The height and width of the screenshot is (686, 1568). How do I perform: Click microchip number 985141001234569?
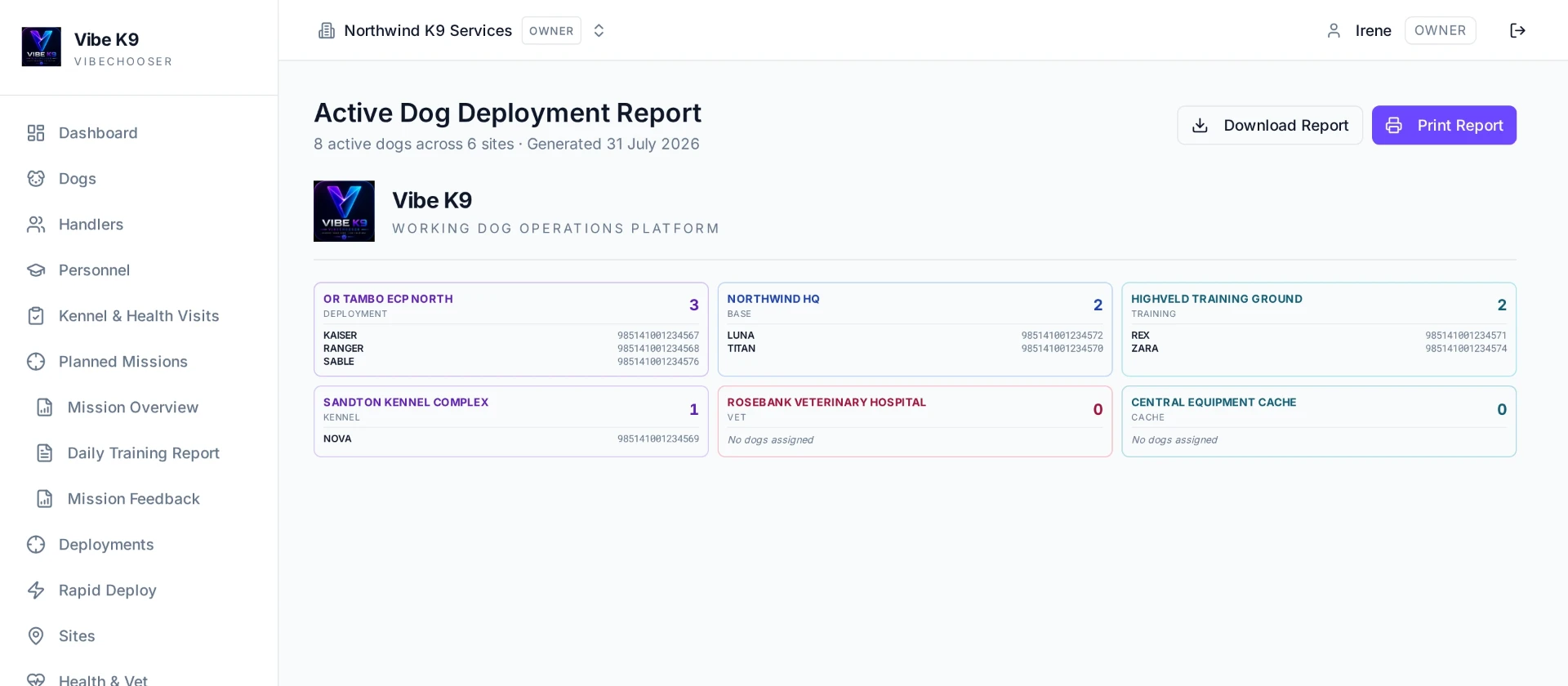click(658, 439)
